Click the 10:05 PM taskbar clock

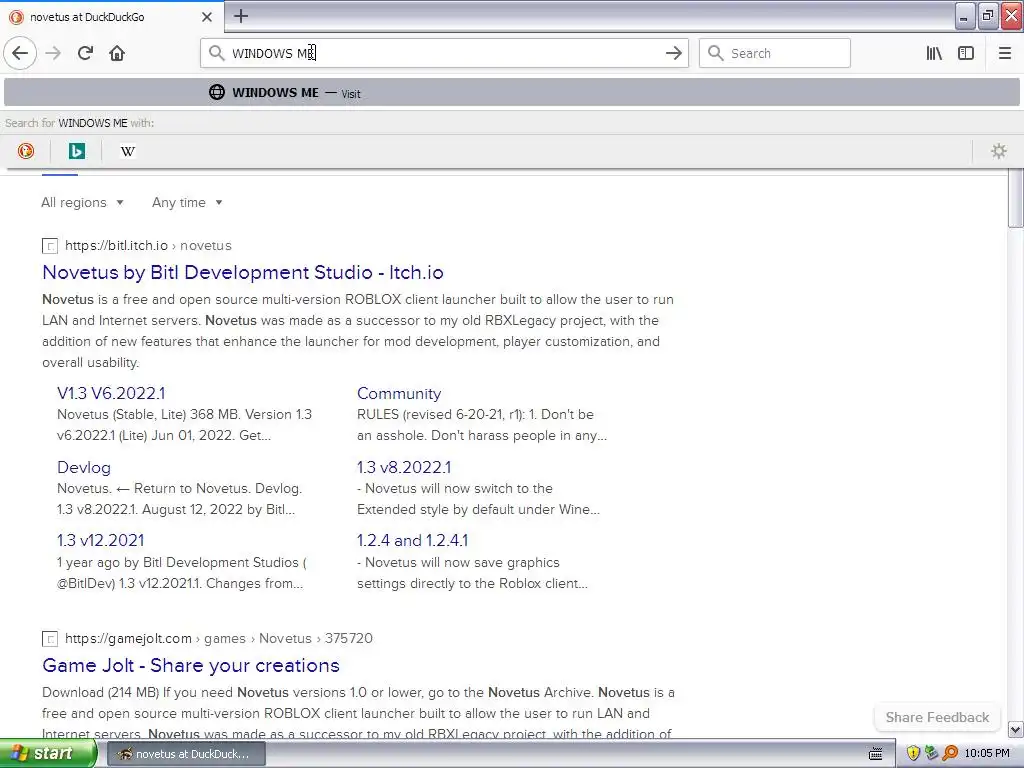tap(987, 754)
